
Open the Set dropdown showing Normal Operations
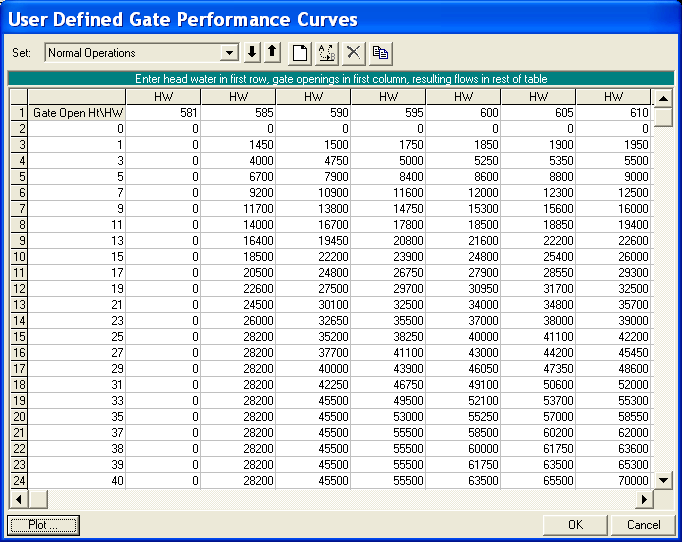(229, 52)
